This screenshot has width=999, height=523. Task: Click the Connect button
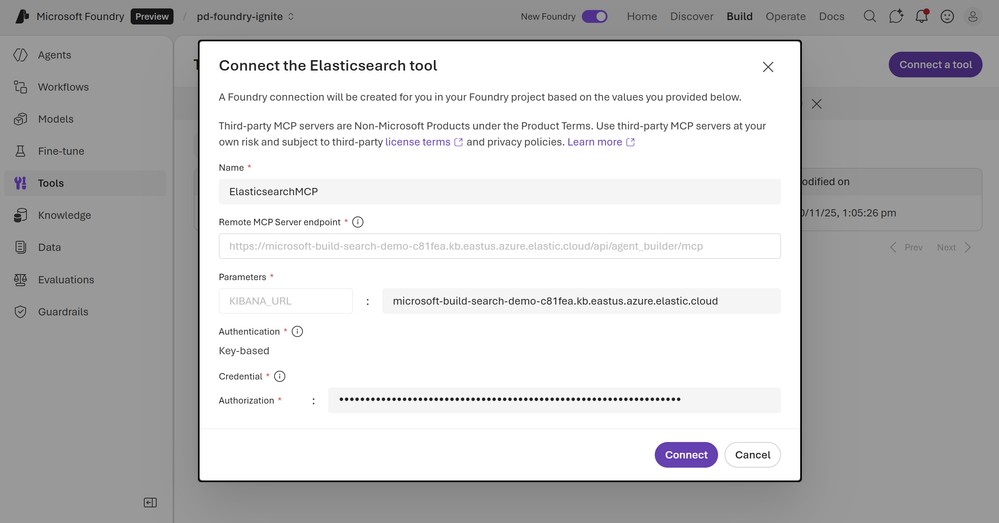point(686,455)
